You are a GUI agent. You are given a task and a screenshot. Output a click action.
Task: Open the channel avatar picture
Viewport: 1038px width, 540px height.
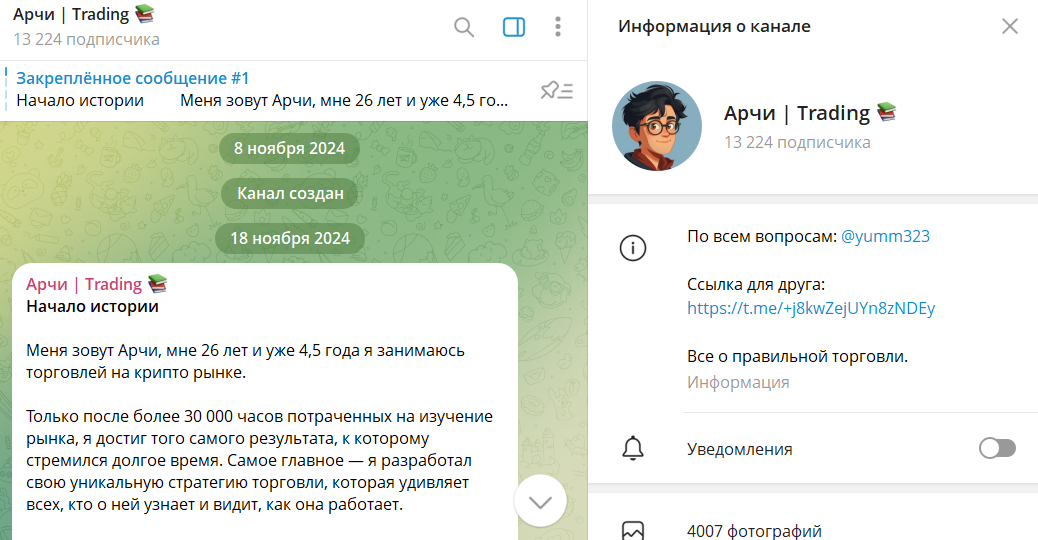tap(657, 126)
